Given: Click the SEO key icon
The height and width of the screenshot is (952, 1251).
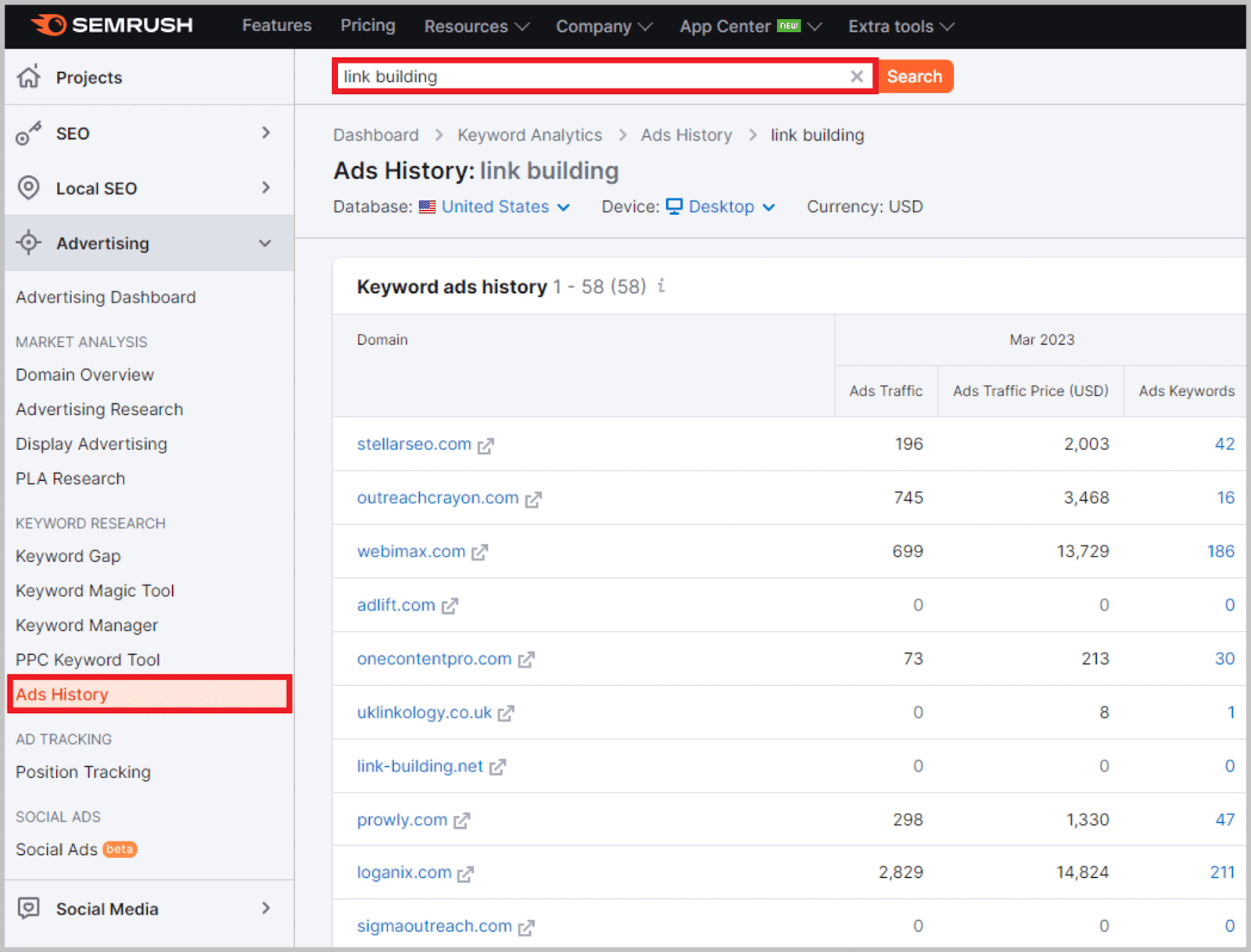Looking at the screenshot, I should [28, 133].
